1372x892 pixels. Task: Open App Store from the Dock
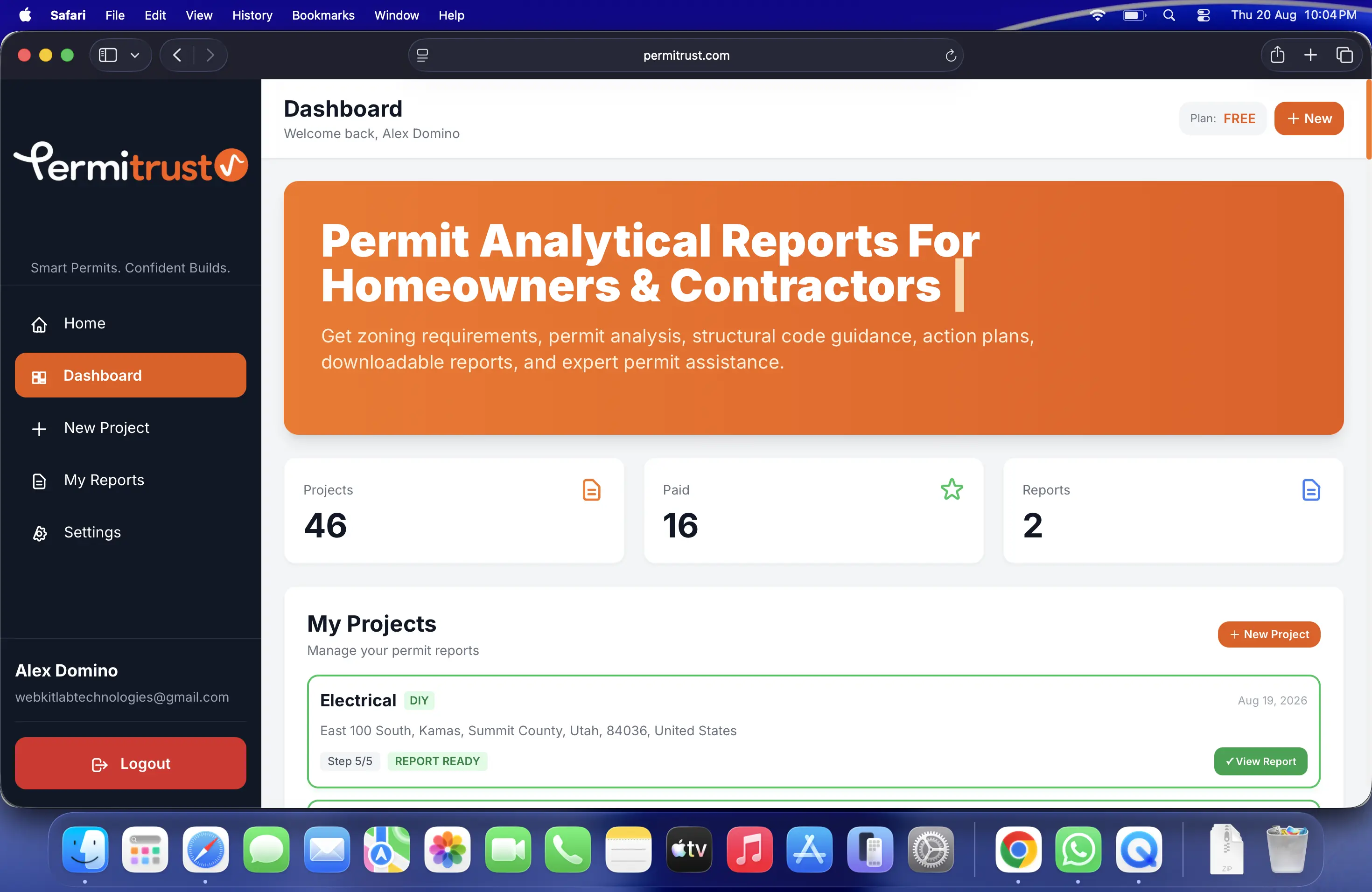810,850
